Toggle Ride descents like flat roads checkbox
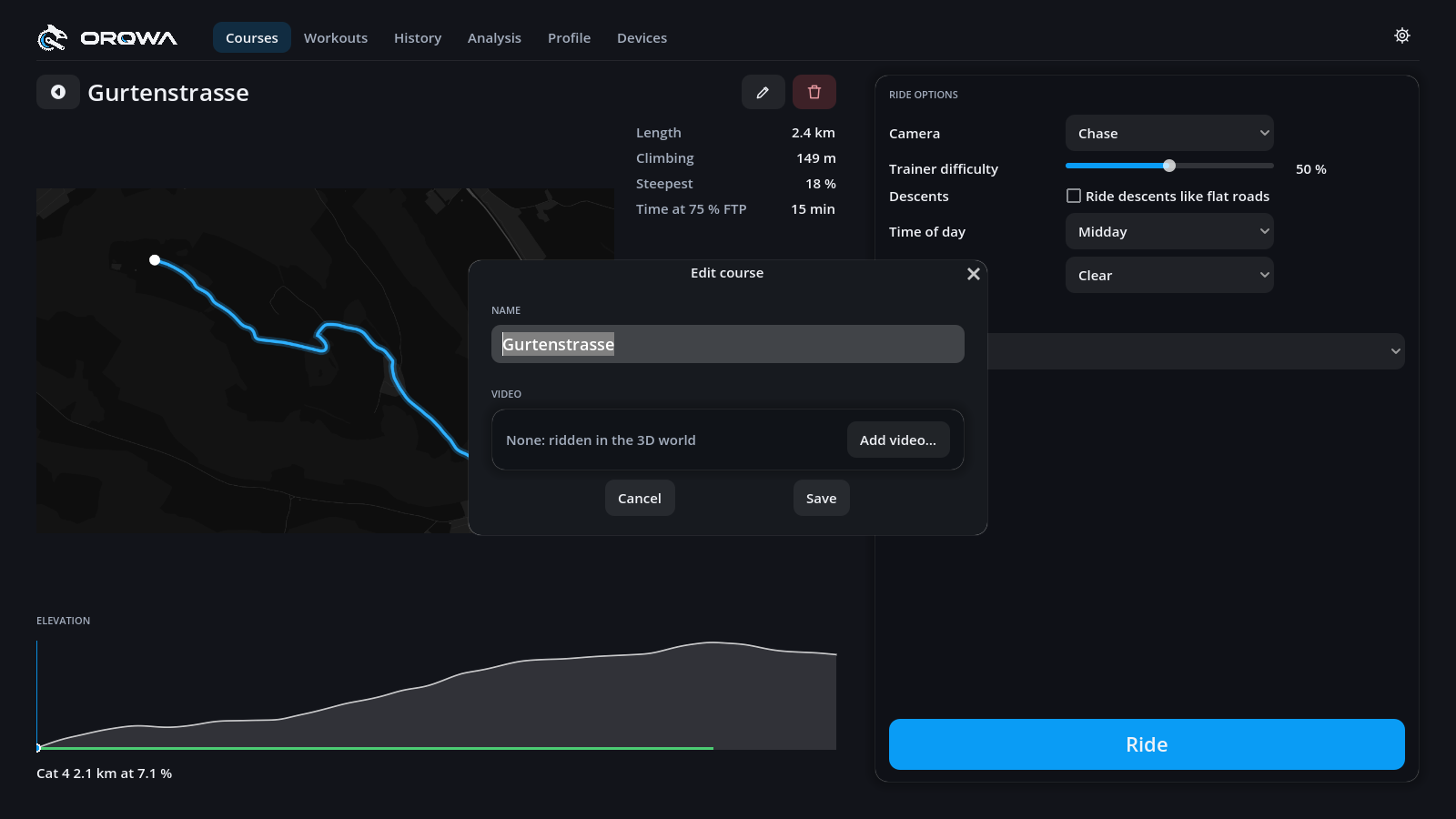Image resolution: width=1456 pixels, height=819 pixels. (x=1074, y=196)
